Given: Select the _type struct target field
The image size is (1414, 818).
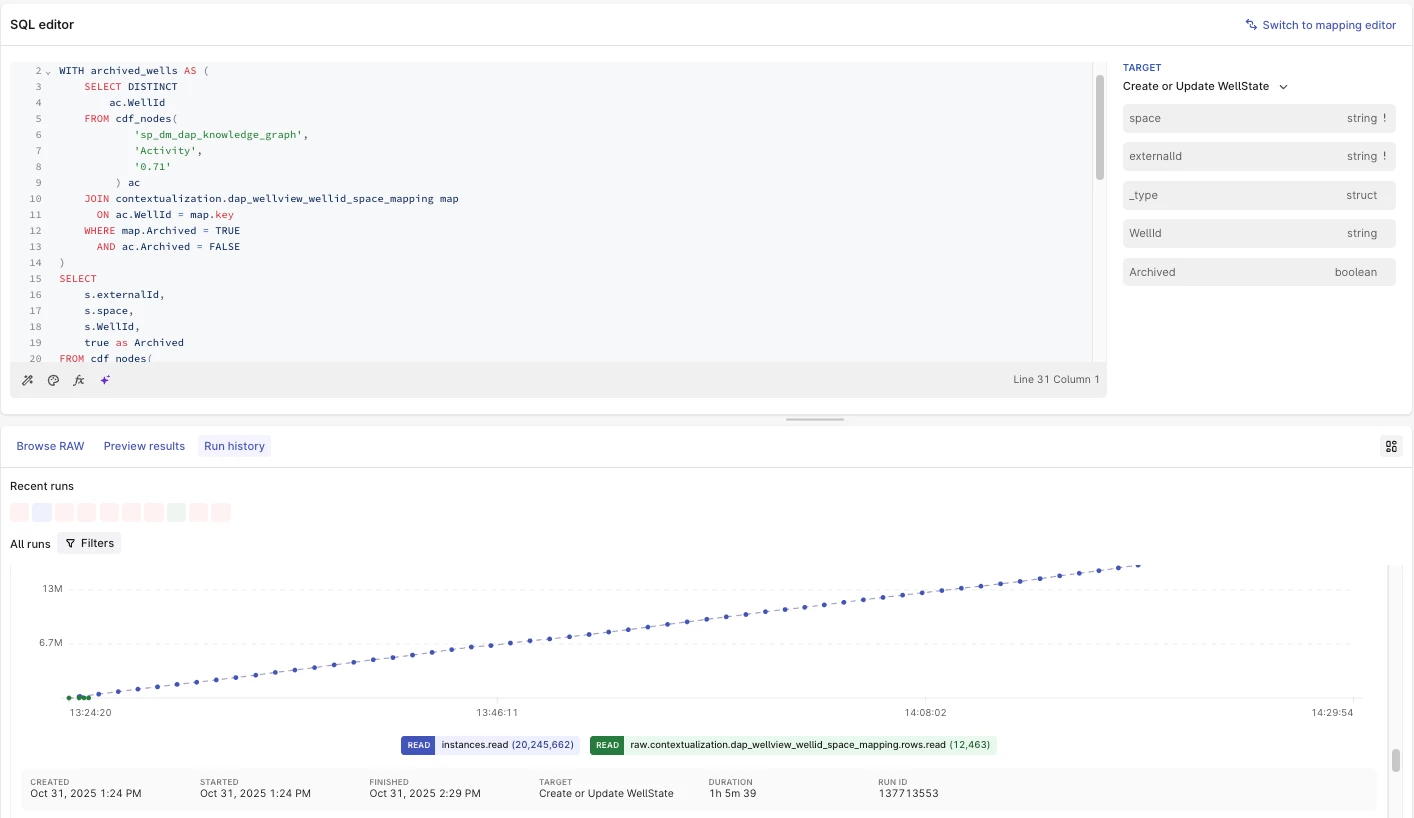Looking at the screenshot, I should 1259,195.
